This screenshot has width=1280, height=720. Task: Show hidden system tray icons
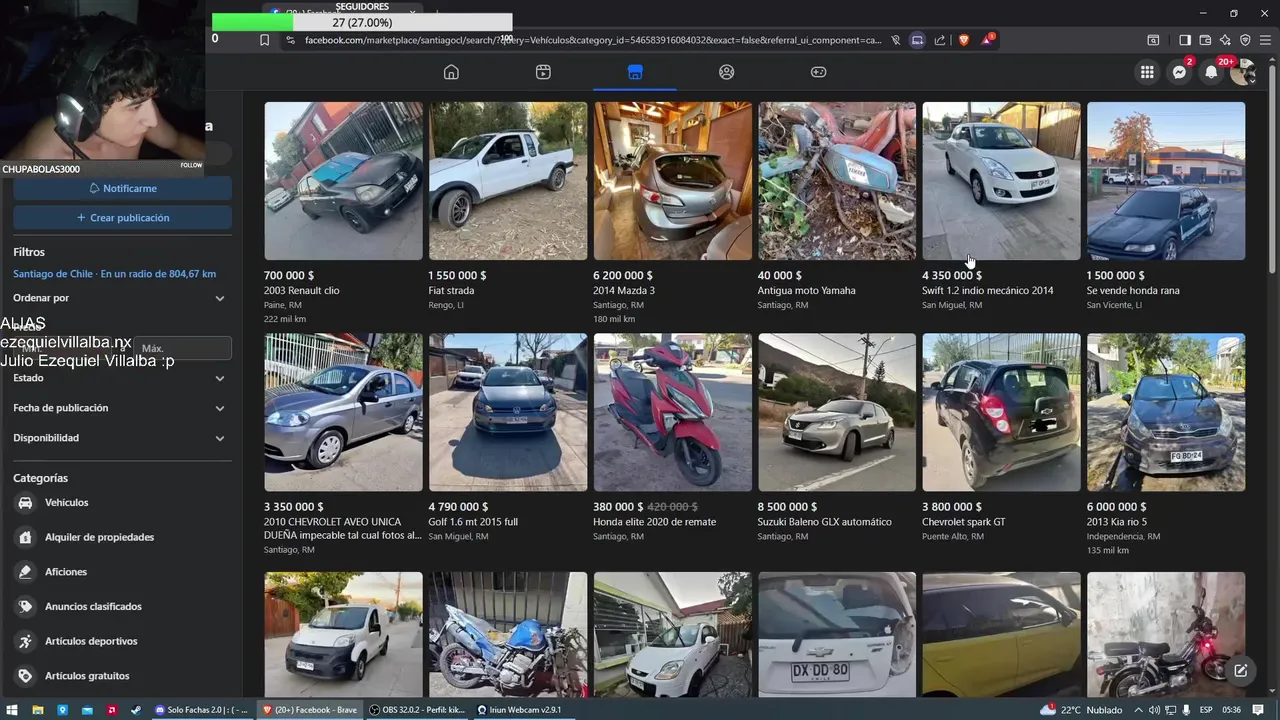1139,710
